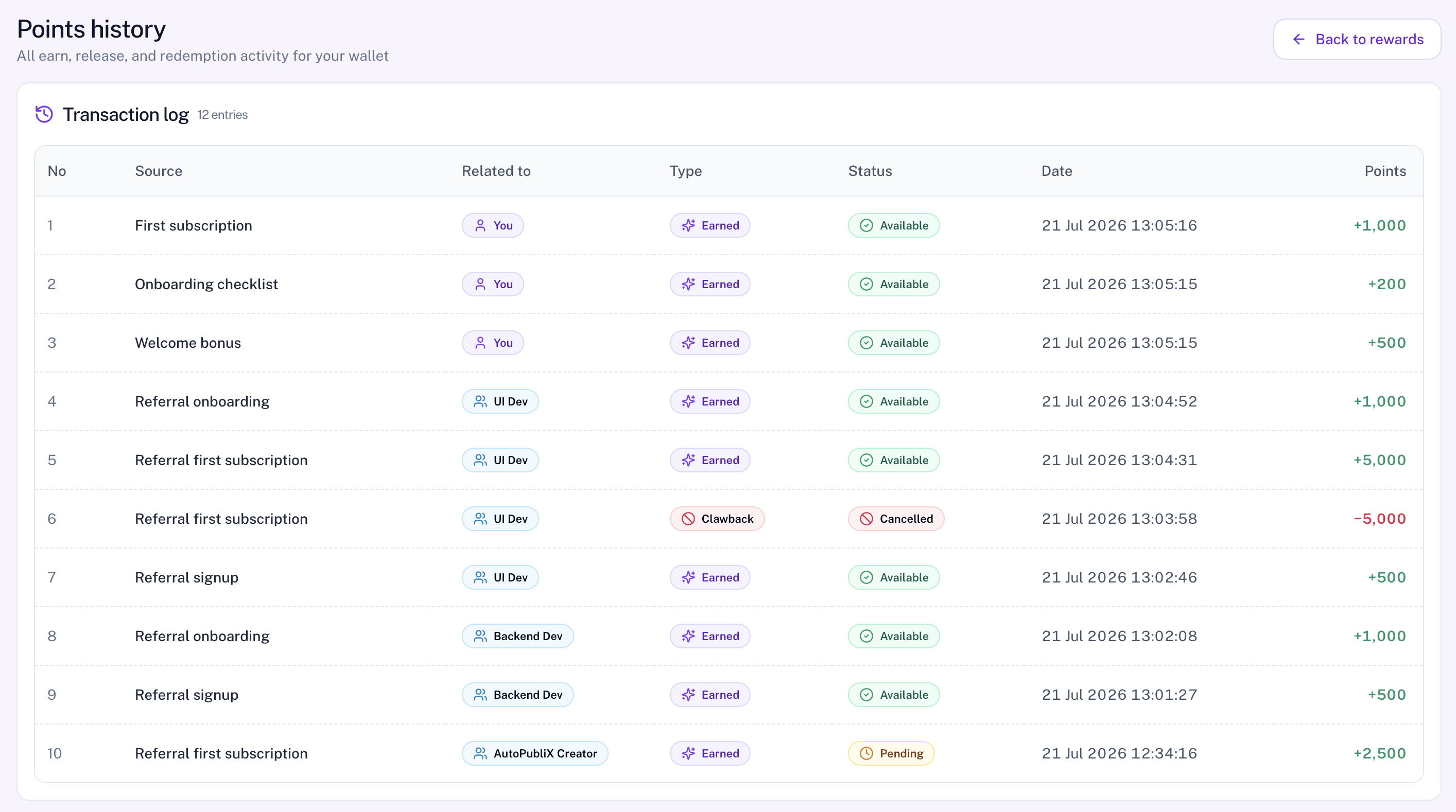Click the sparkle Earned icon in the Onboarding checklist row

click(688, 284)
